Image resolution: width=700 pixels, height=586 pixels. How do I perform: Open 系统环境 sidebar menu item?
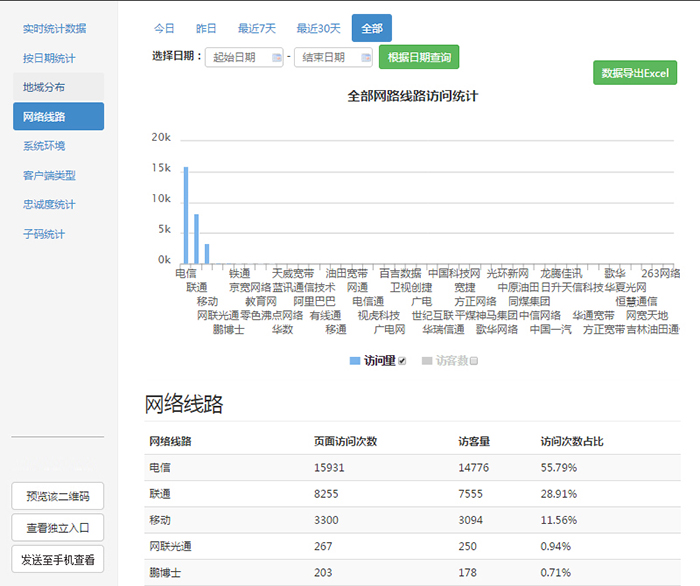[44, 146]
